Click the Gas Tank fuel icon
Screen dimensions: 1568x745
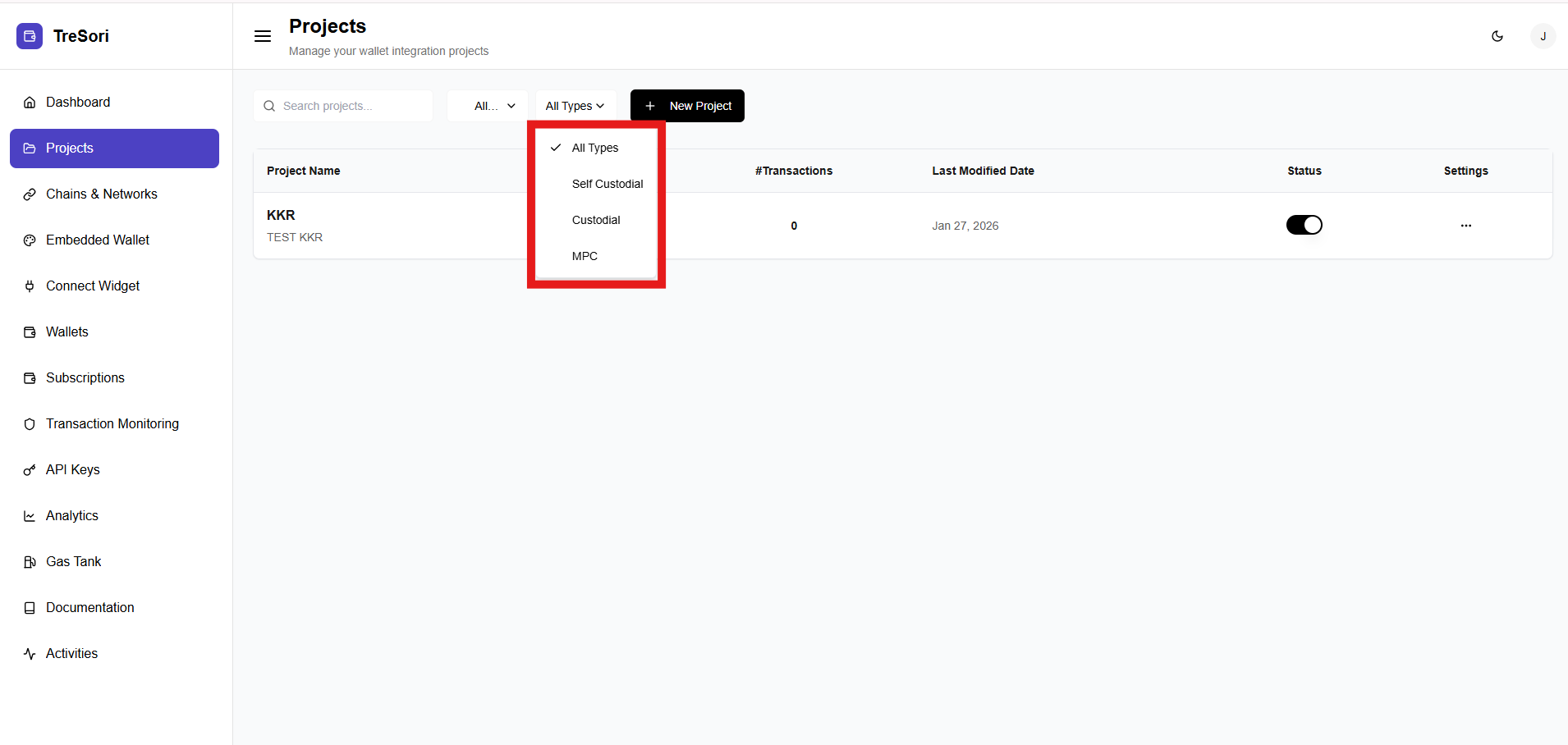(x=30, y=562)
